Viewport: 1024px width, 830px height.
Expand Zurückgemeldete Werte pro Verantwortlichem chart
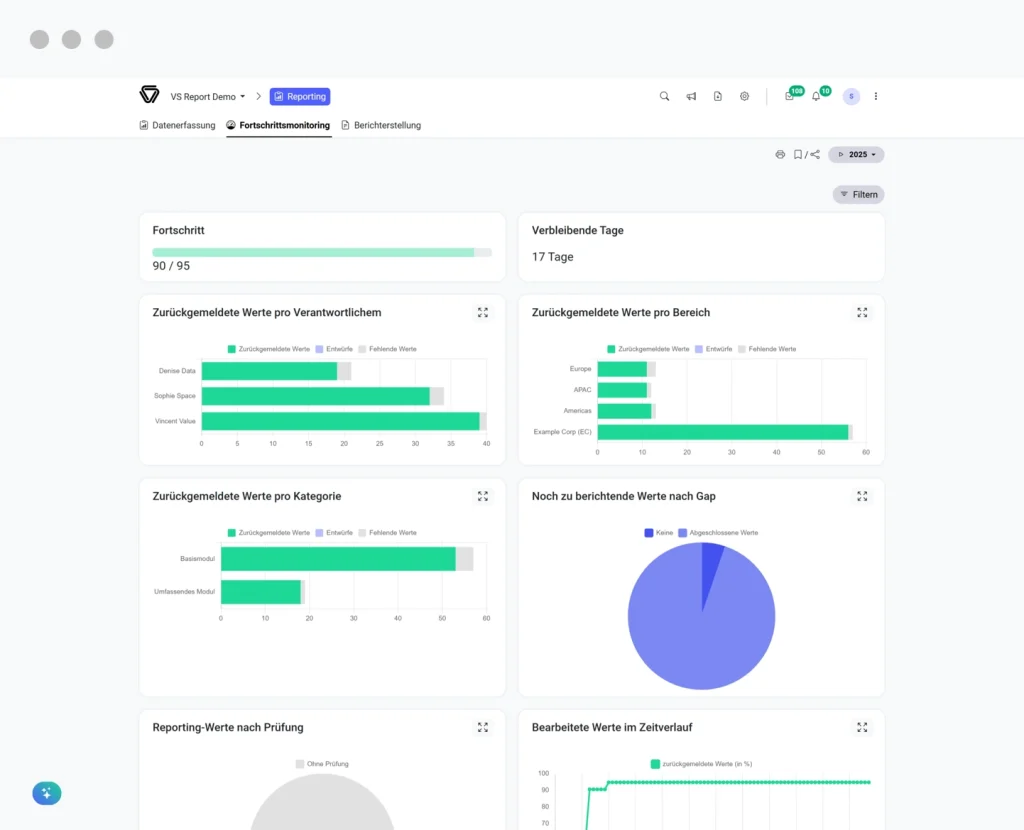[483, 313]
